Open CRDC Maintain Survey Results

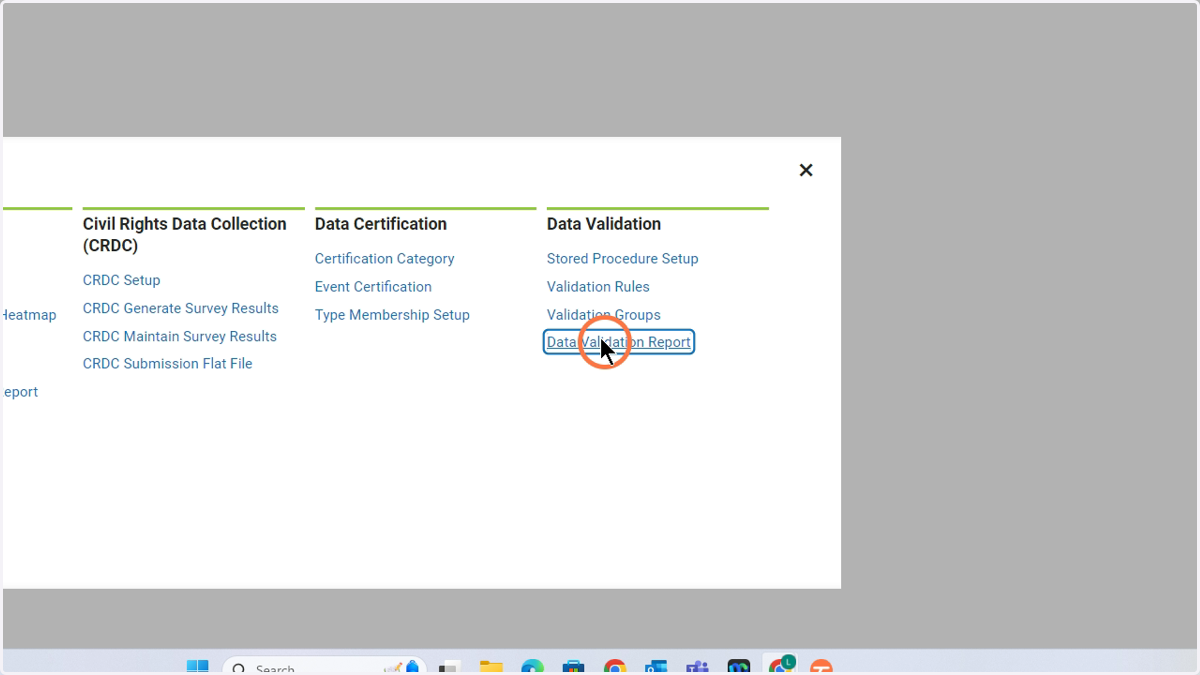point(179,337)
